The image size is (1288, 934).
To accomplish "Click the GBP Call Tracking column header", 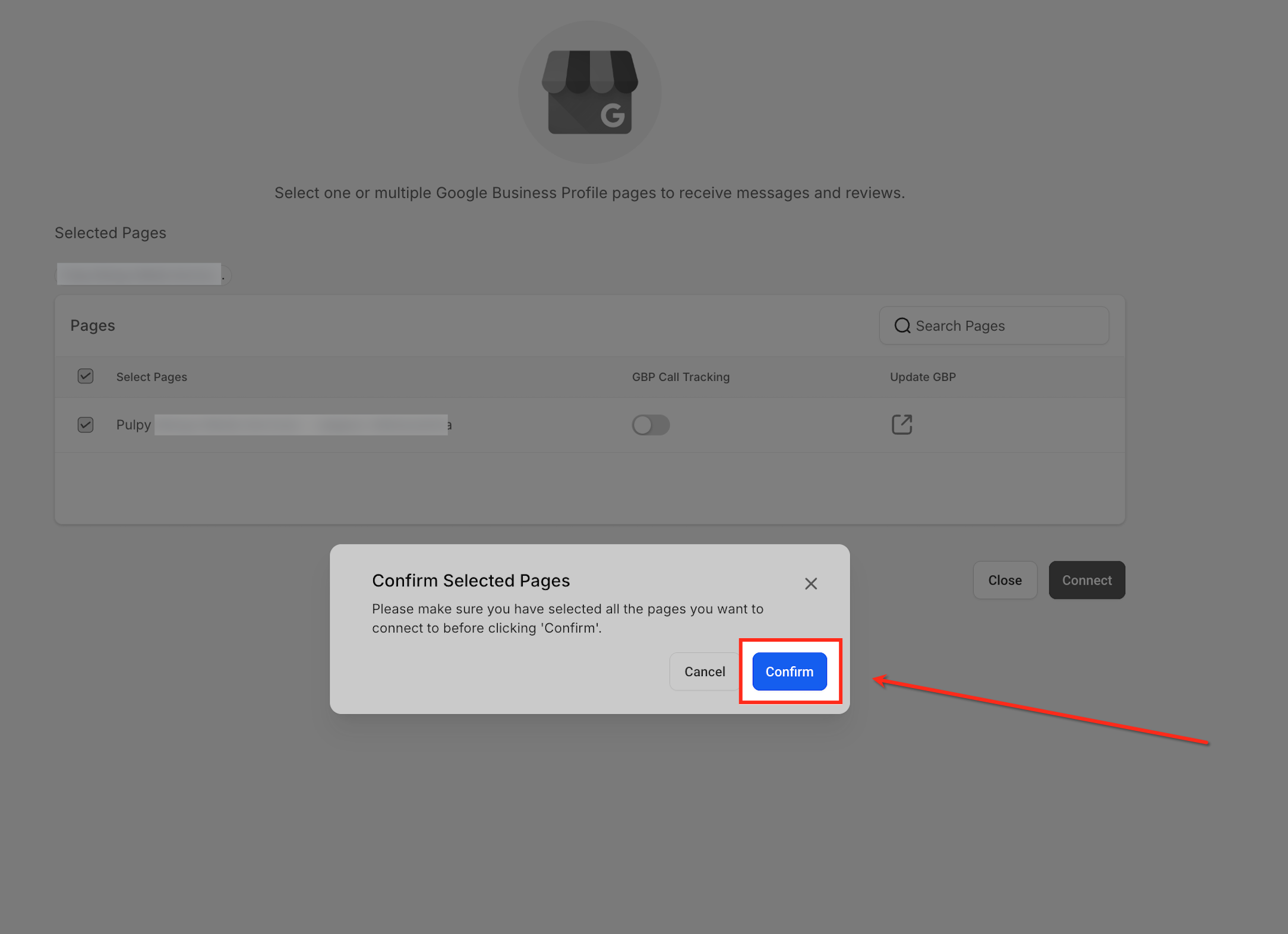I will [680, 377].
